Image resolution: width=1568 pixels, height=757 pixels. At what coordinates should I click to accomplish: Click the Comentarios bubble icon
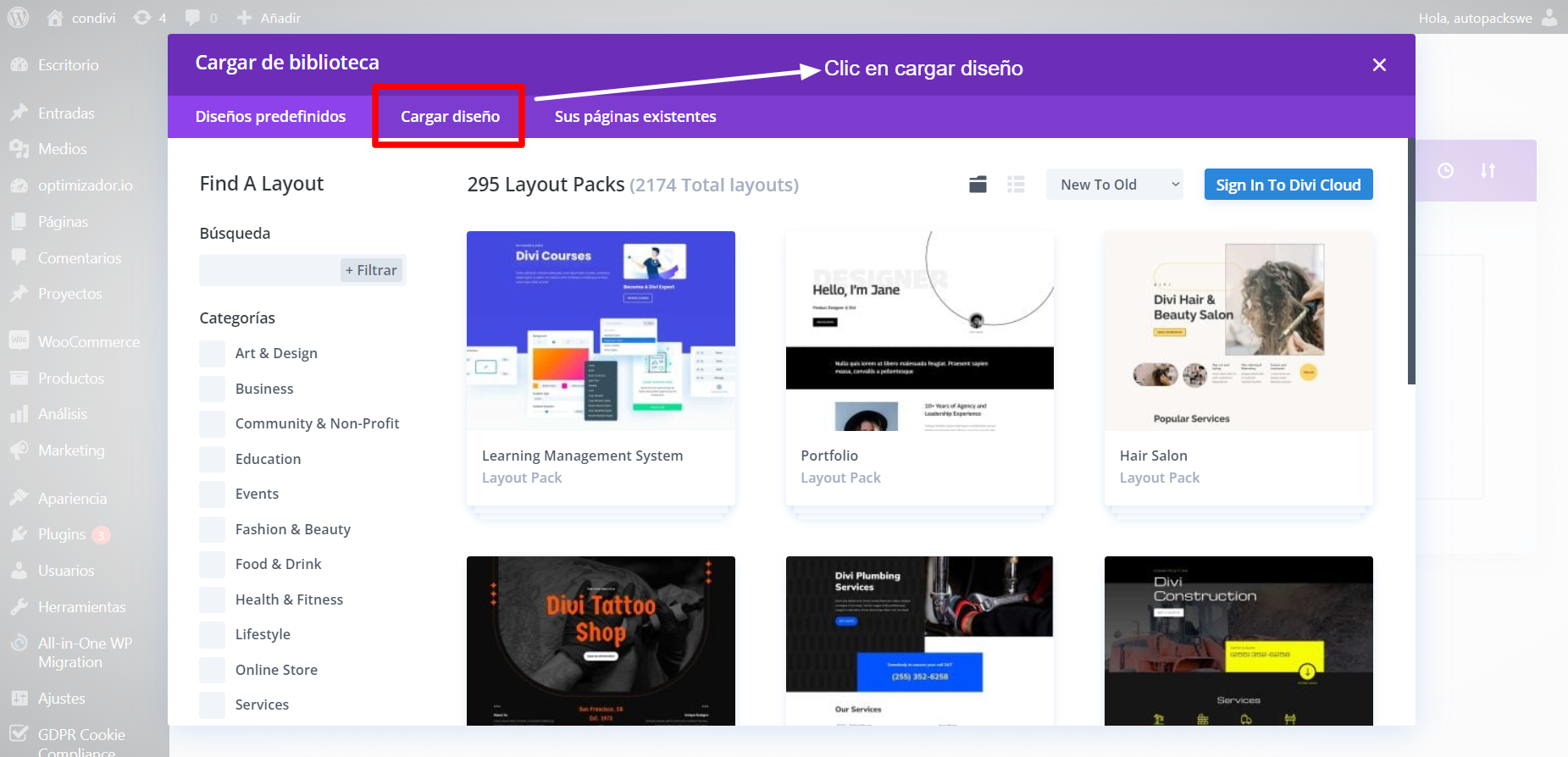coord(19,257)
